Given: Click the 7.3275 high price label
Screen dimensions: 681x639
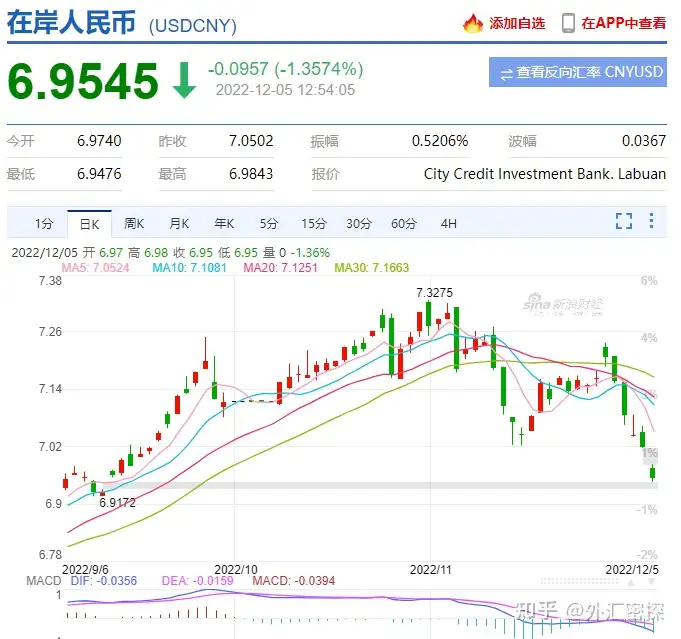Looking at the screenshot, I should coord(434,293).
